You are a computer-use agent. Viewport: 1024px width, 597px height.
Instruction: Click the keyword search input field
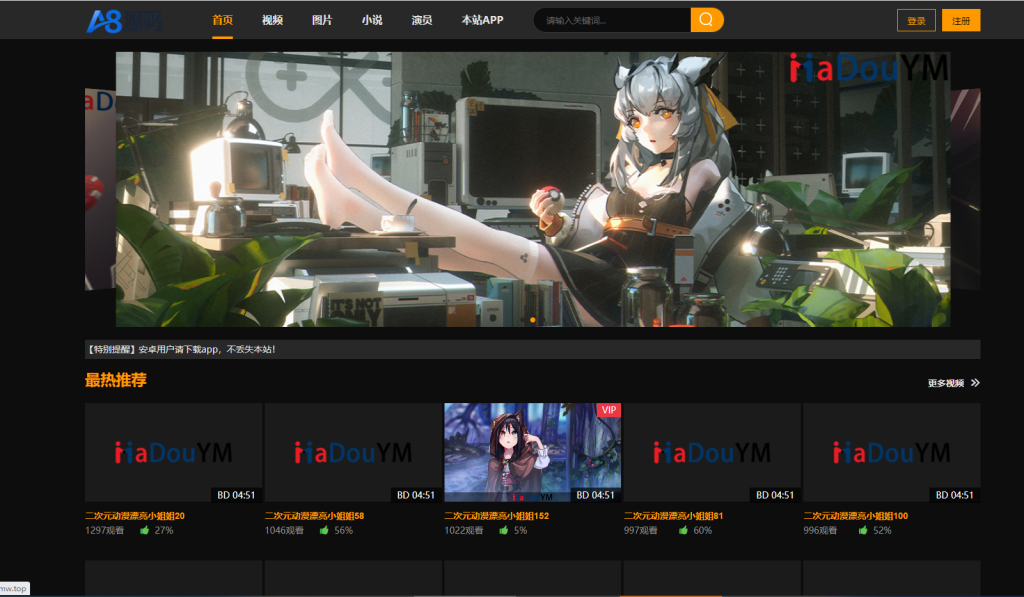[x=612, y=20]
